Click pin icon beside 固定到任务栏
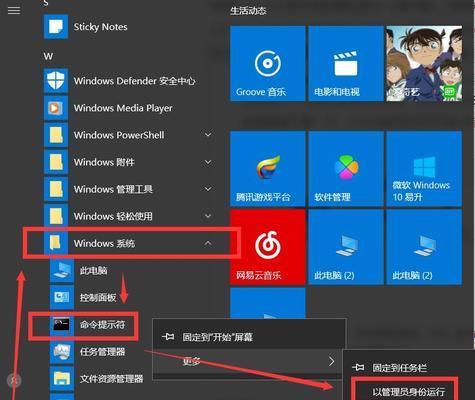Image resolution: width=475 pixels, height=400 pixels. click(358, 368)
